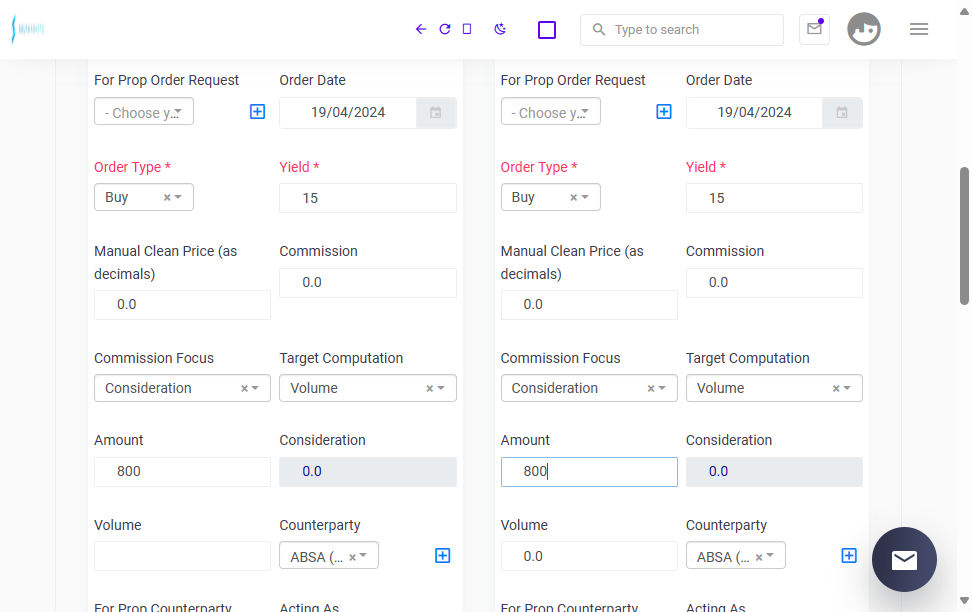The height and width of the screenshot is (612, 972).
Task: Clear left Target Computation selection
Action: [x=430, y=389]
